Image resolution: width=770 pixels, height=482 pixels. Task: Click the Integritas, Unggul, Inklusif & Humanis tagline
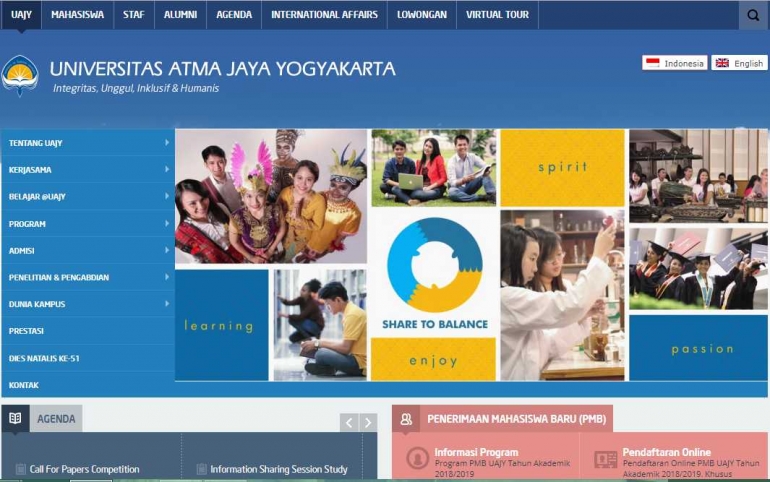coord(136,88)
